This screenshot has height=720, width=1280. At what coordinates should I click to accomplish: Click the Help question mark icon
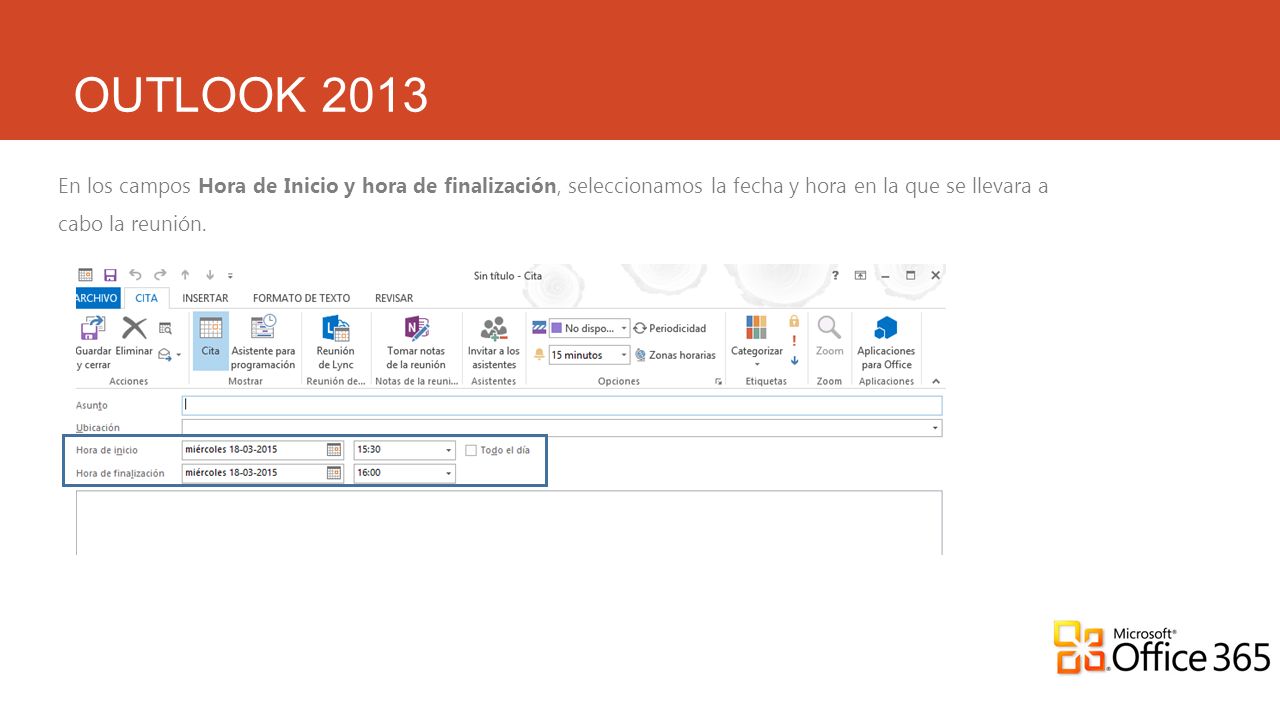click(x=835, y=275)
